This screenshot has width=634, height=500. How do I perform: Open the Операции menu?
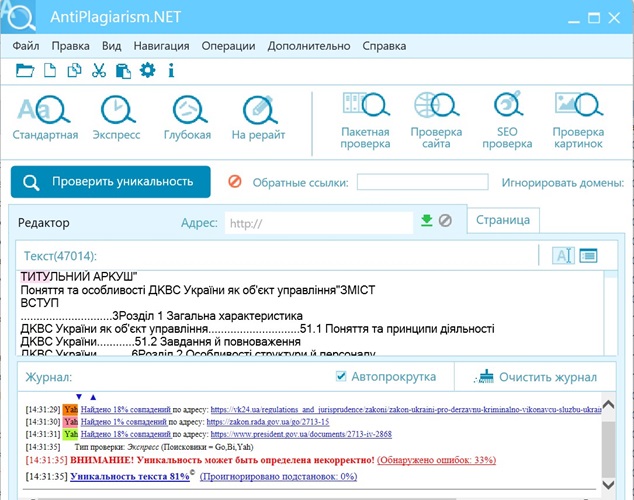click(228, 46)
